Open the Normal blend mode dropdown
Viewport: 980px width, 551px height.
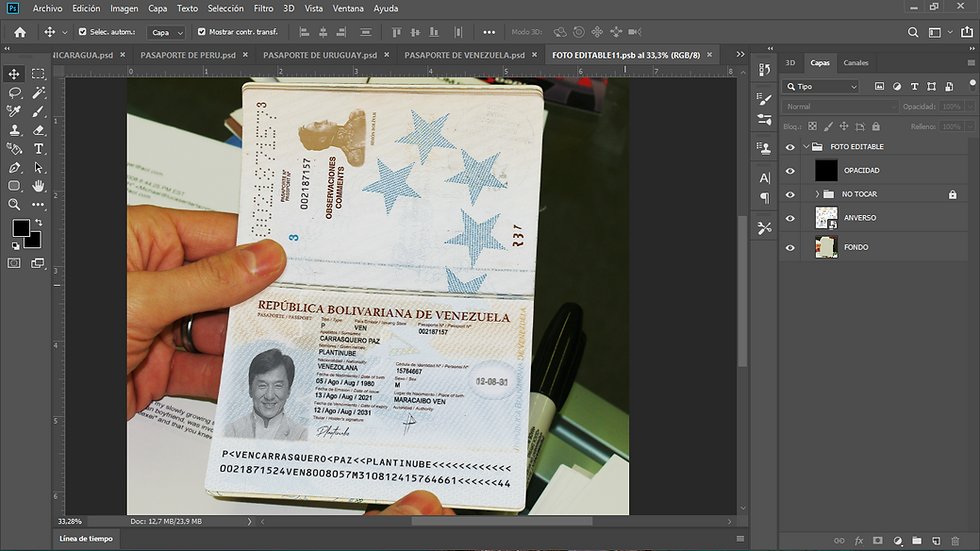coord(840,107)
